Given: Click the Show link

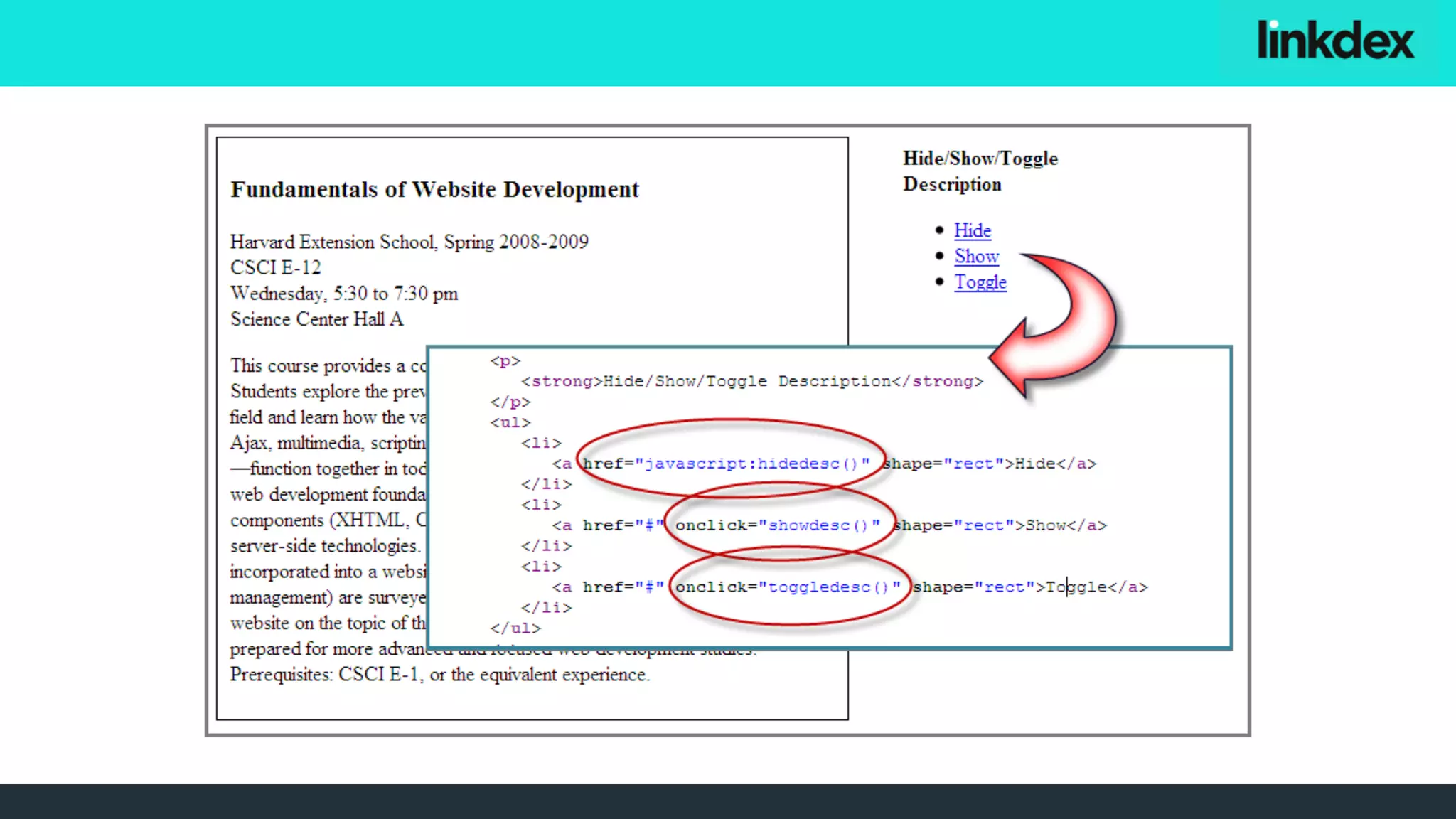Looking at the screenshot, I should [x=976, y=256].
